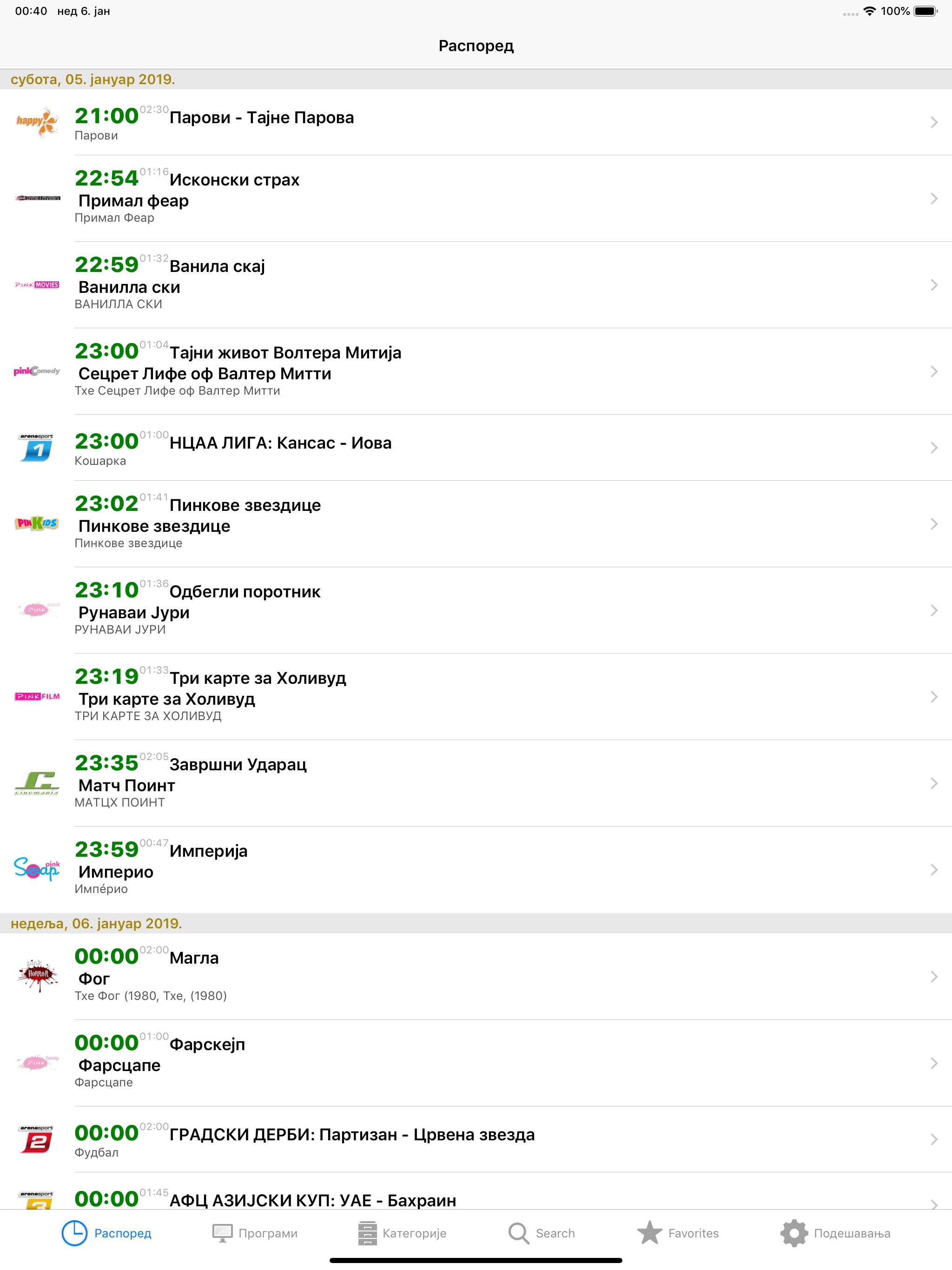Open the Распоред tab
This screenshot has width=952, height=1270.
[107, 1233]
